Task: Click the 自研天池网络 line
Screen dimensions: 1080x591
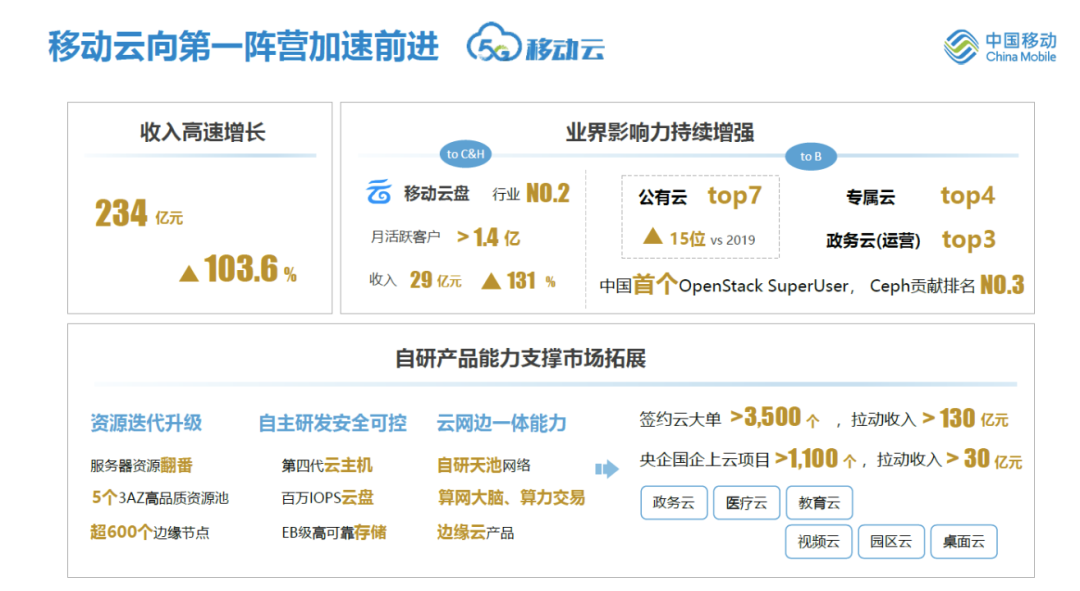Action: (x=484, y=466)
